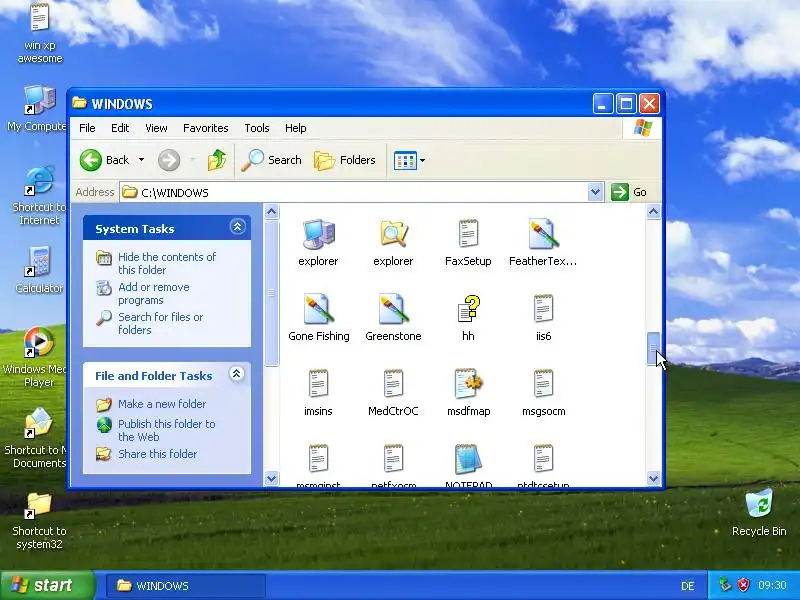Open the Search toolbar button
The image size is (800, 600).
click(271, 160)
